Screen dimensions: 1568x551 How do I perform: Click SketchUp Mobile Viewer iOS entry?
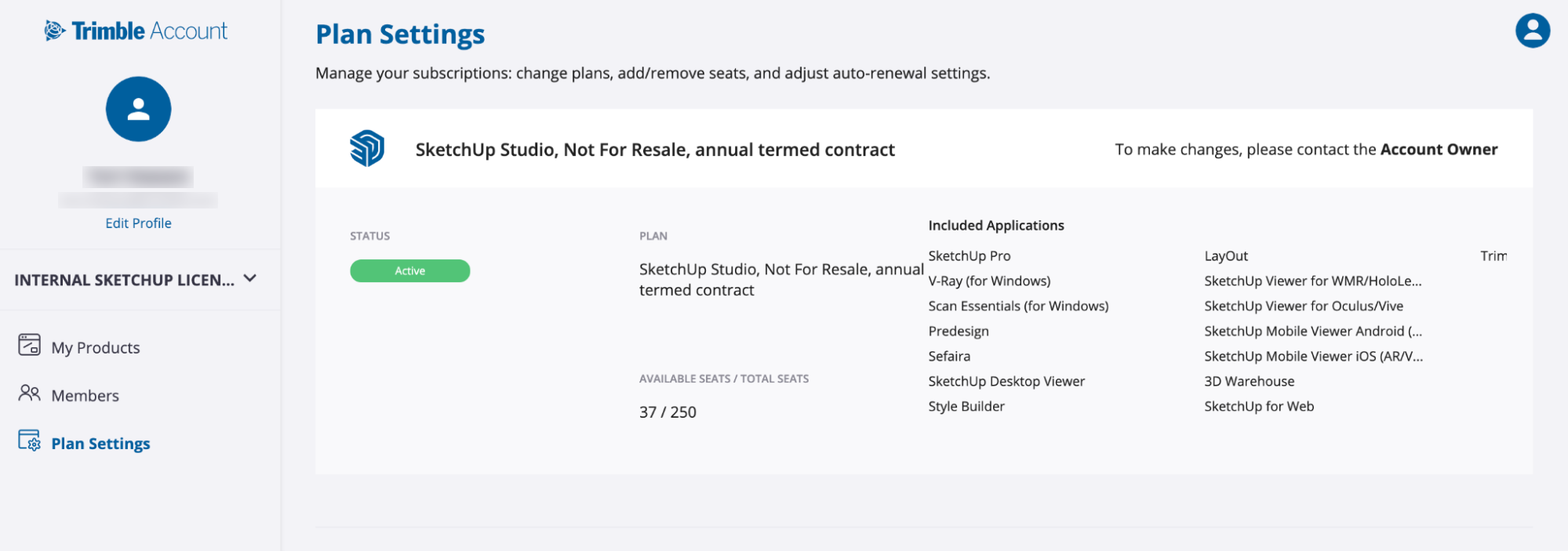[x=1314, y=357]
